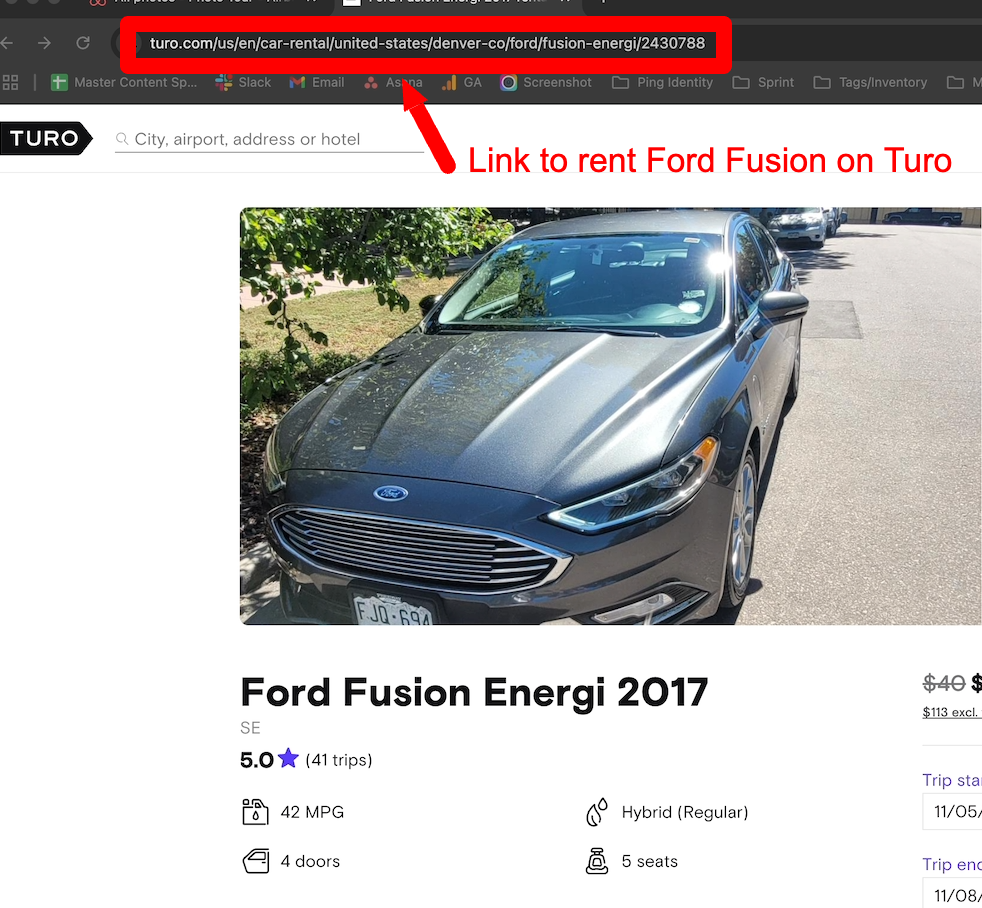Open the Slack bookmark

pyautogui.click(x=242, y=83)
